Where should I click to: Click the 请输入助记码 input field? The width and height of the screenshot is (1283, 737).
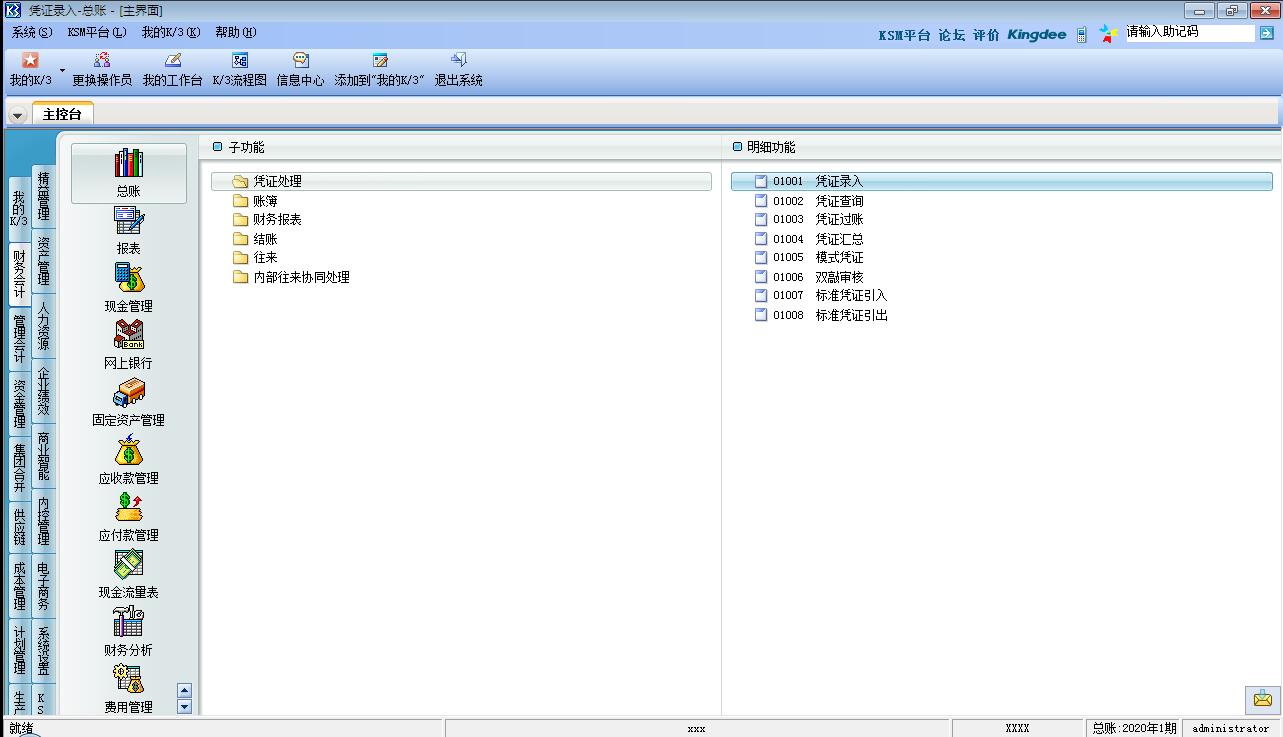tap(1188, 33)
